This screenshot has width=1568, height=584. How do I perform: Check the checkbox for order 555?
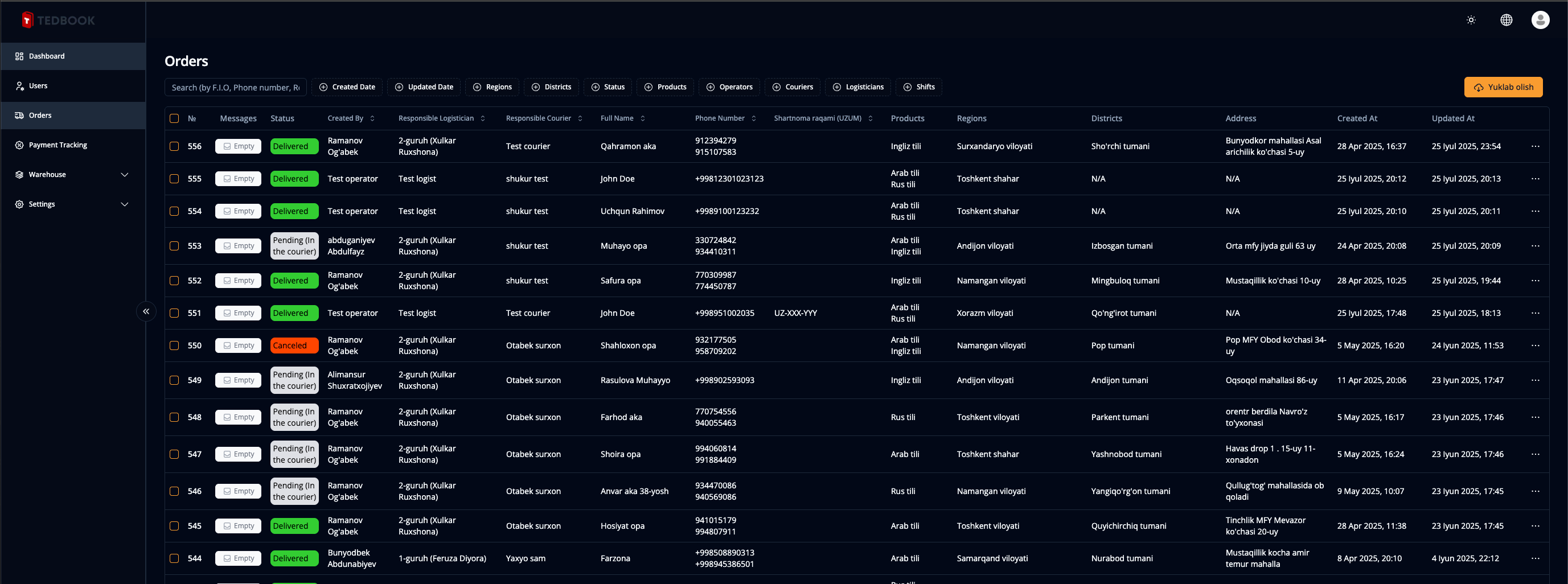(174, 179)
